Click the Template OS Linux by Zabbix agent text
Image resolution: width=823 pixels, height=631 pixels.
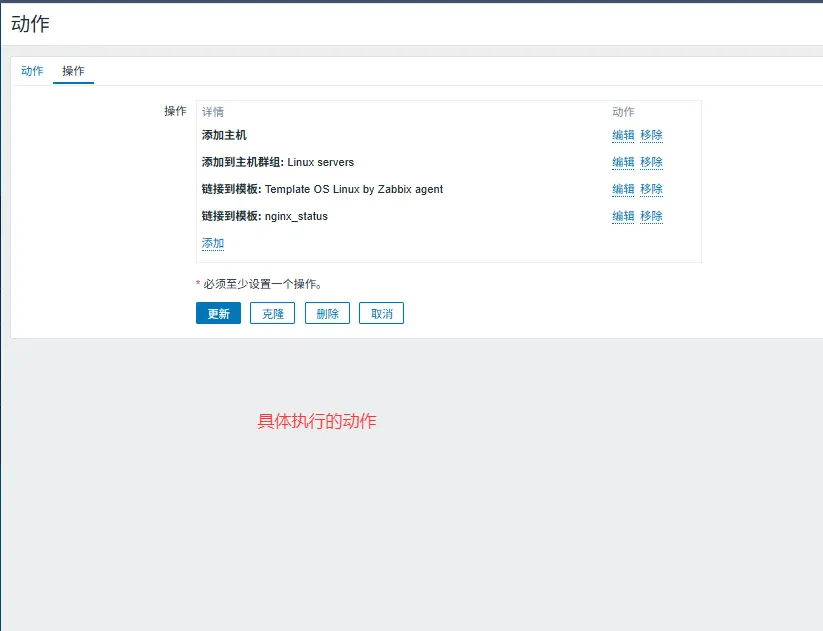(353, 189)
